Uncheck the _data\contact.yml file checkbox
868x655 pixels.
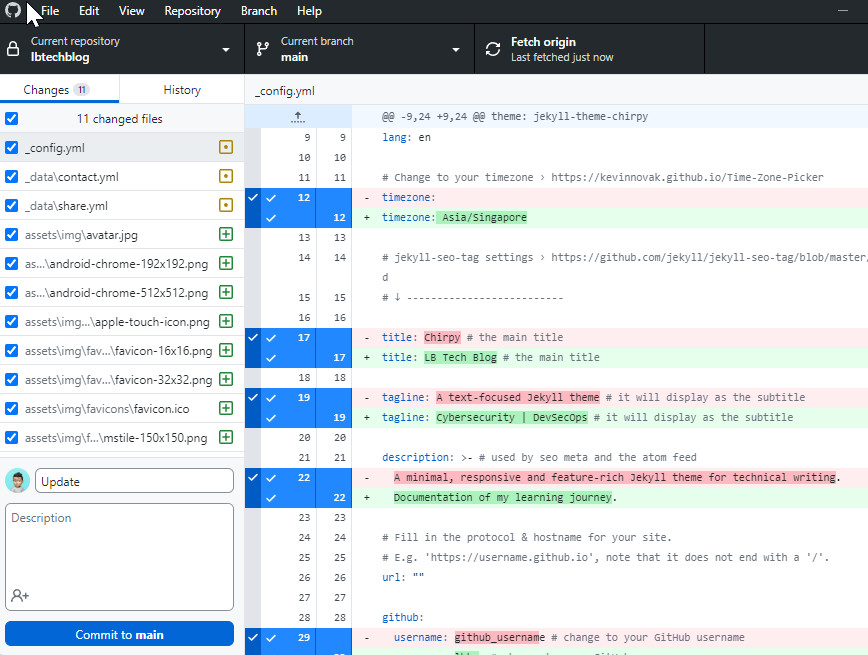pyautogui.click(x=12, y=177)
